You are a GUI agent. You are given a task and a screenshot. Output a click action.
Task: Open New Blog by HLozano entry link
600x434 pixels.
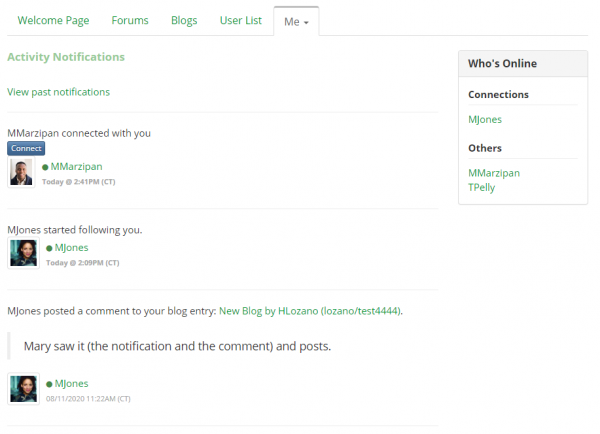tap(310, 311)
